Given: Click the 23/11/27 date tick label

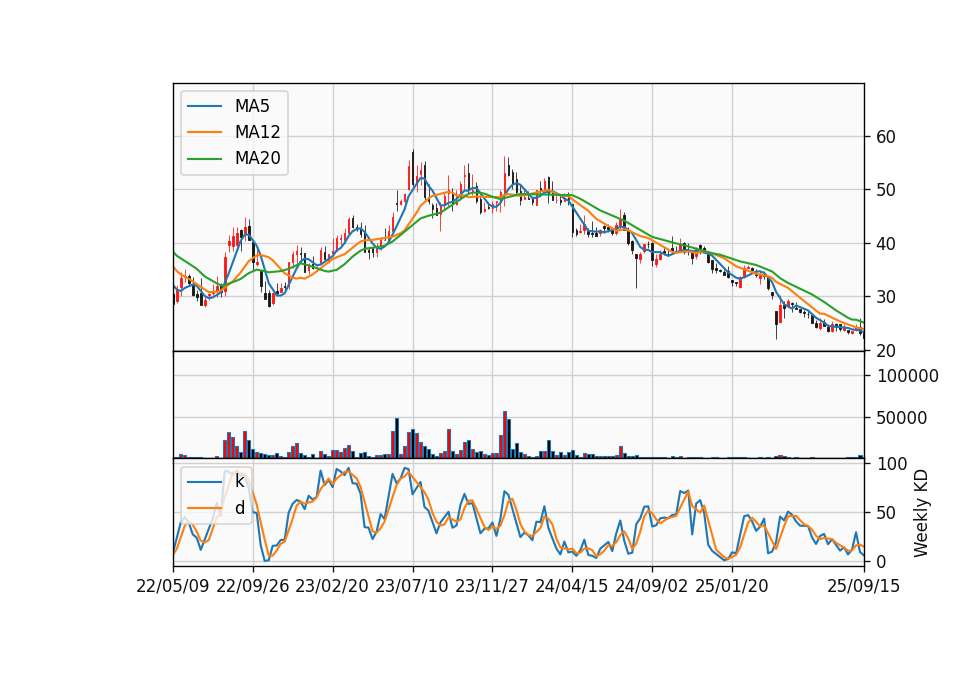Looking at the screenshot, I should [492, 586].
